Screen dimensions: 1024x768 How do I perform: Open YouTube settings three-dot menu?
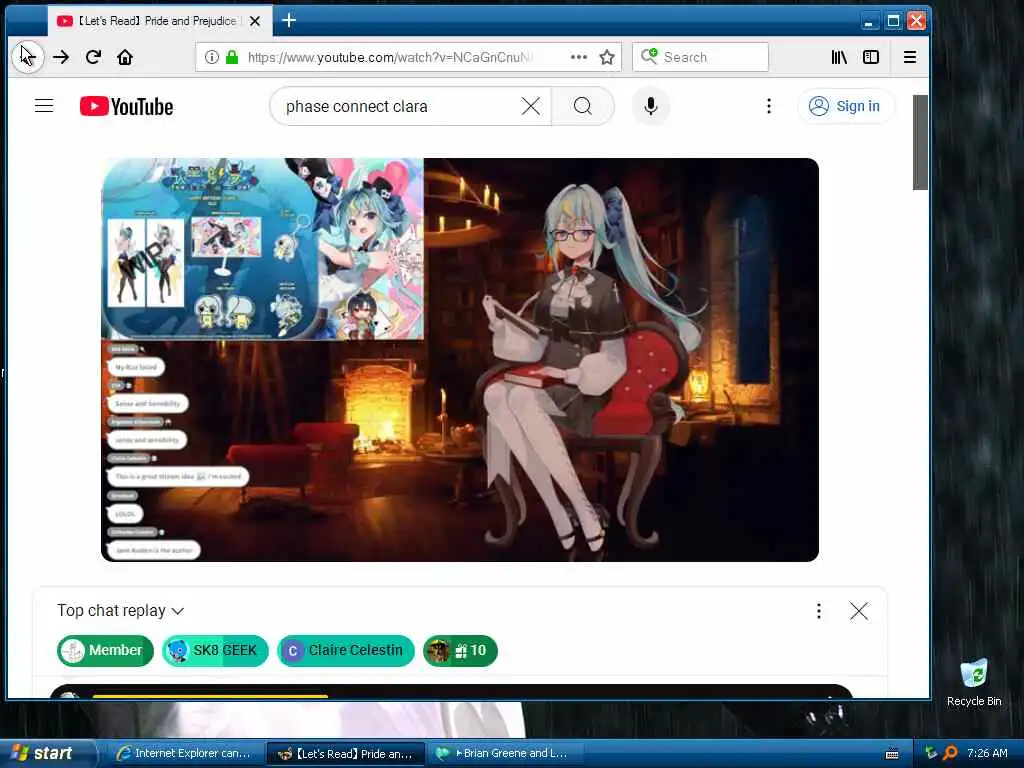pos(769,106)
